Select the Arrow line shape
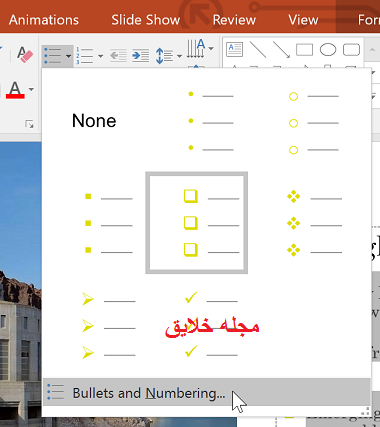The width and height of the screenshot is (380, 427). click(x=281, y=50)
